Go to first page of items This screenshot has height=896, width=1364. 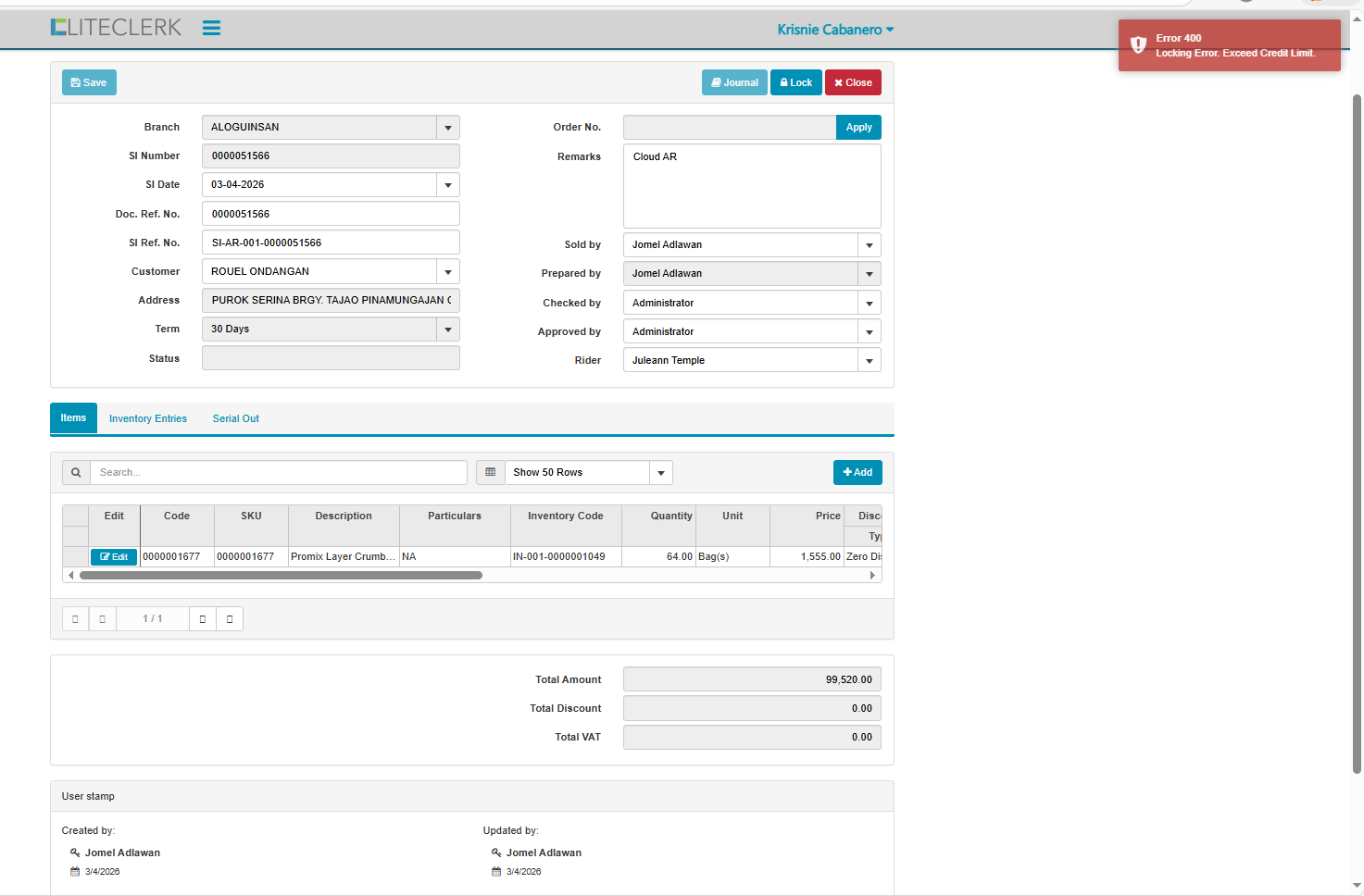[x=75, y=619]
